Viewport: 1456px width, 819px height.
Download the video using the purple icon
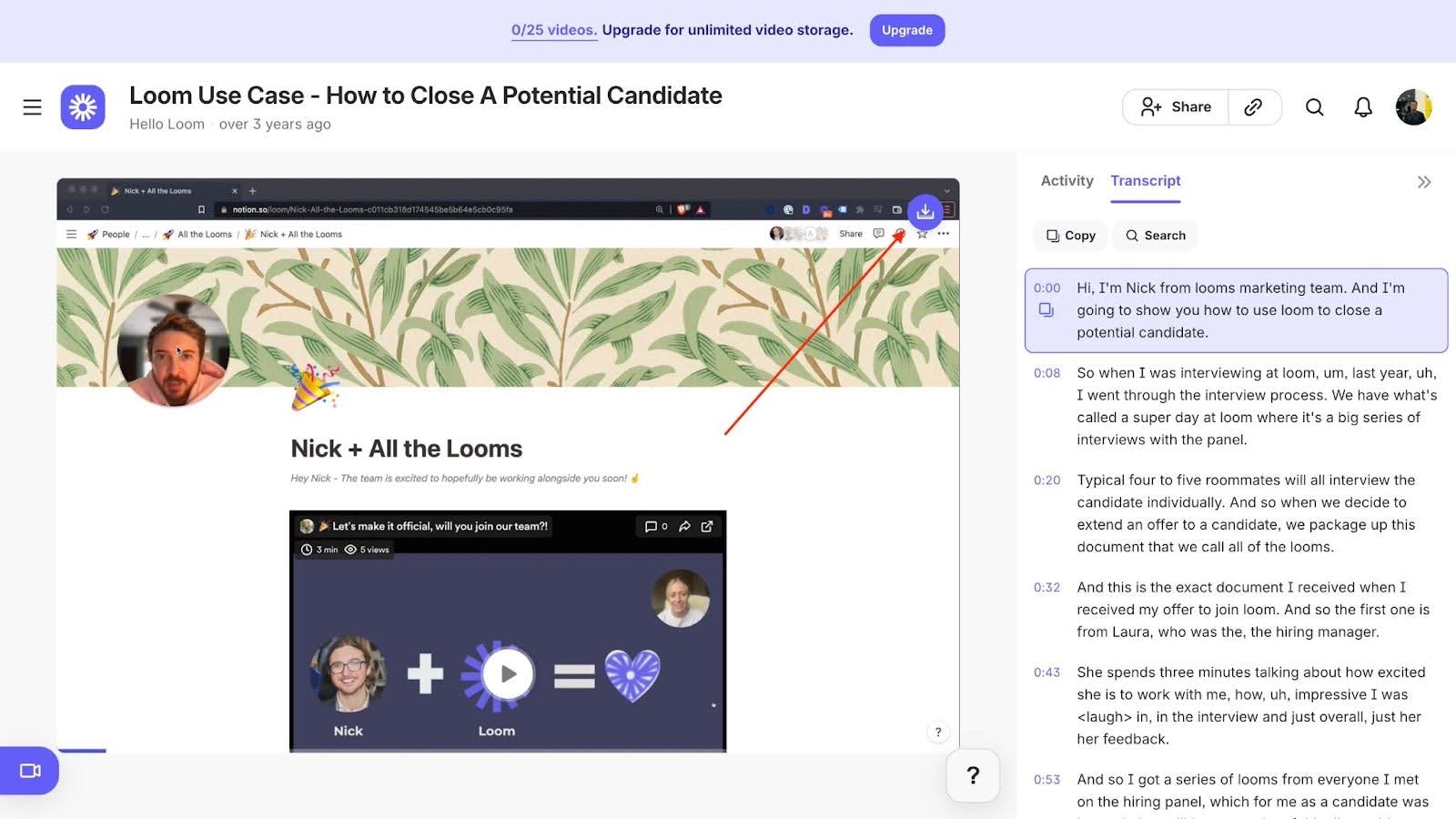pyautogui.click(x=925, y=212)
